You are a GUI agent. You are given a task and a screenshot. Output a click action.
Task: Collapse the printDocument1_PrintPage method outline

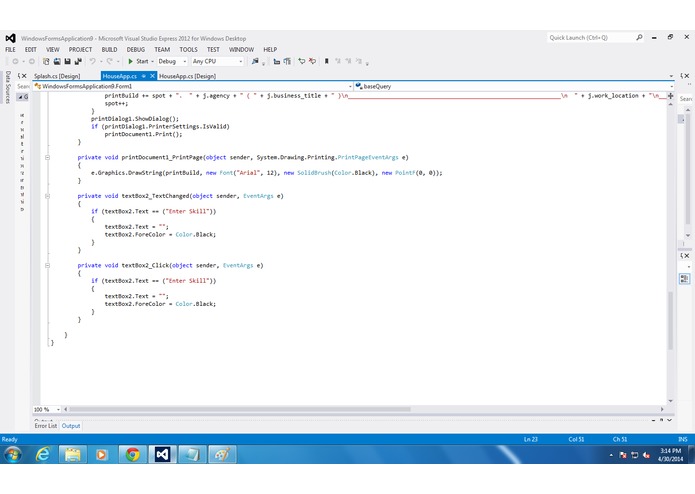coord(47,157)
